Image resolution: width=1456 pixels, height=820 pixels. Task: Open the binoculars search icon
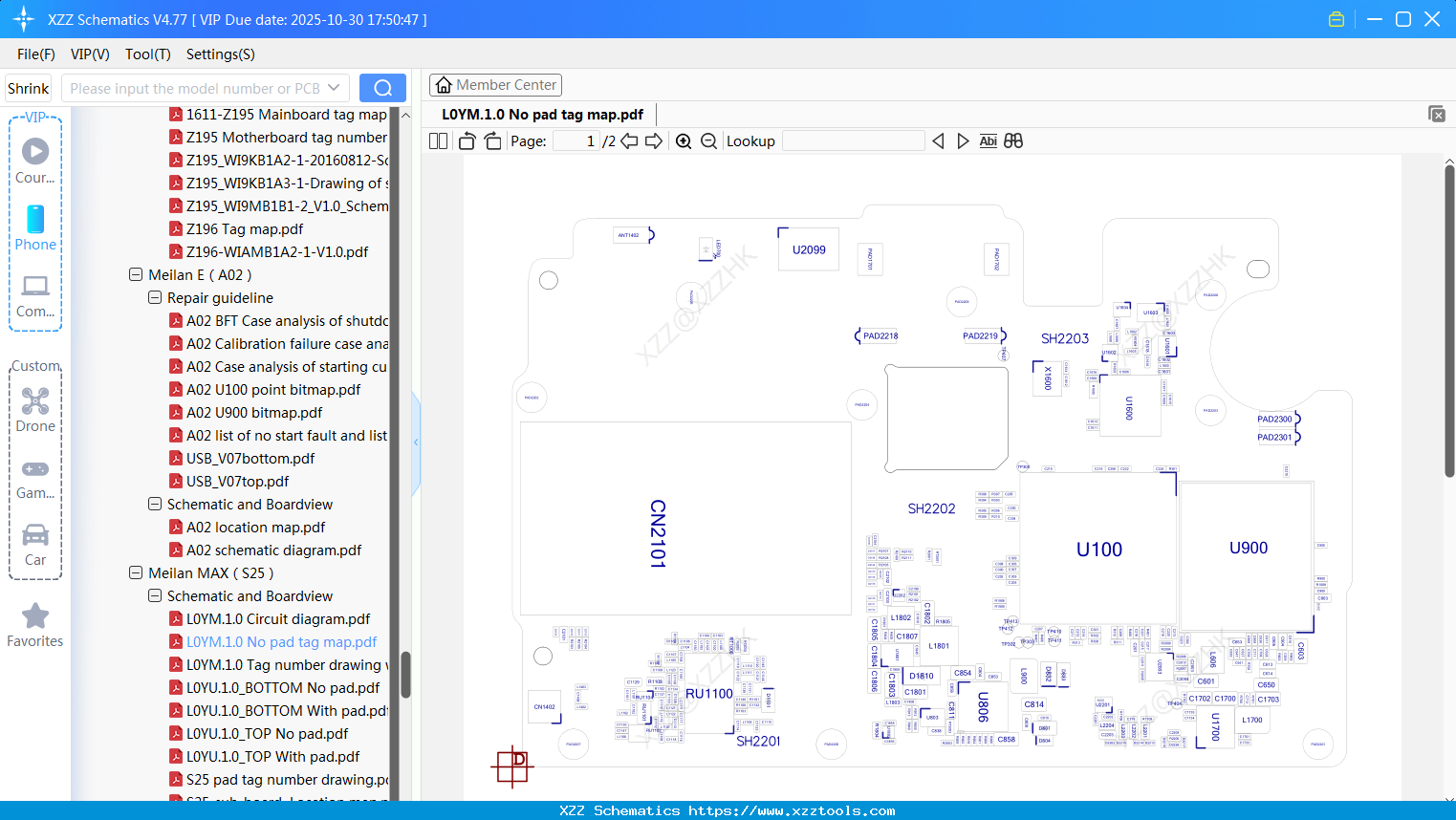tap(1012, 140)
